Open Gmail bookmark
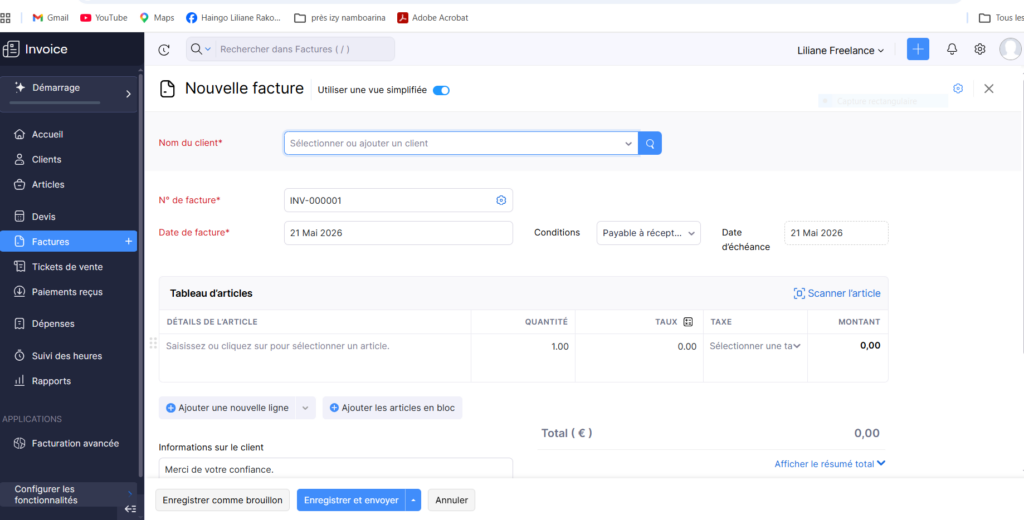Screen dimensions: 1024x520 point(50,18)
